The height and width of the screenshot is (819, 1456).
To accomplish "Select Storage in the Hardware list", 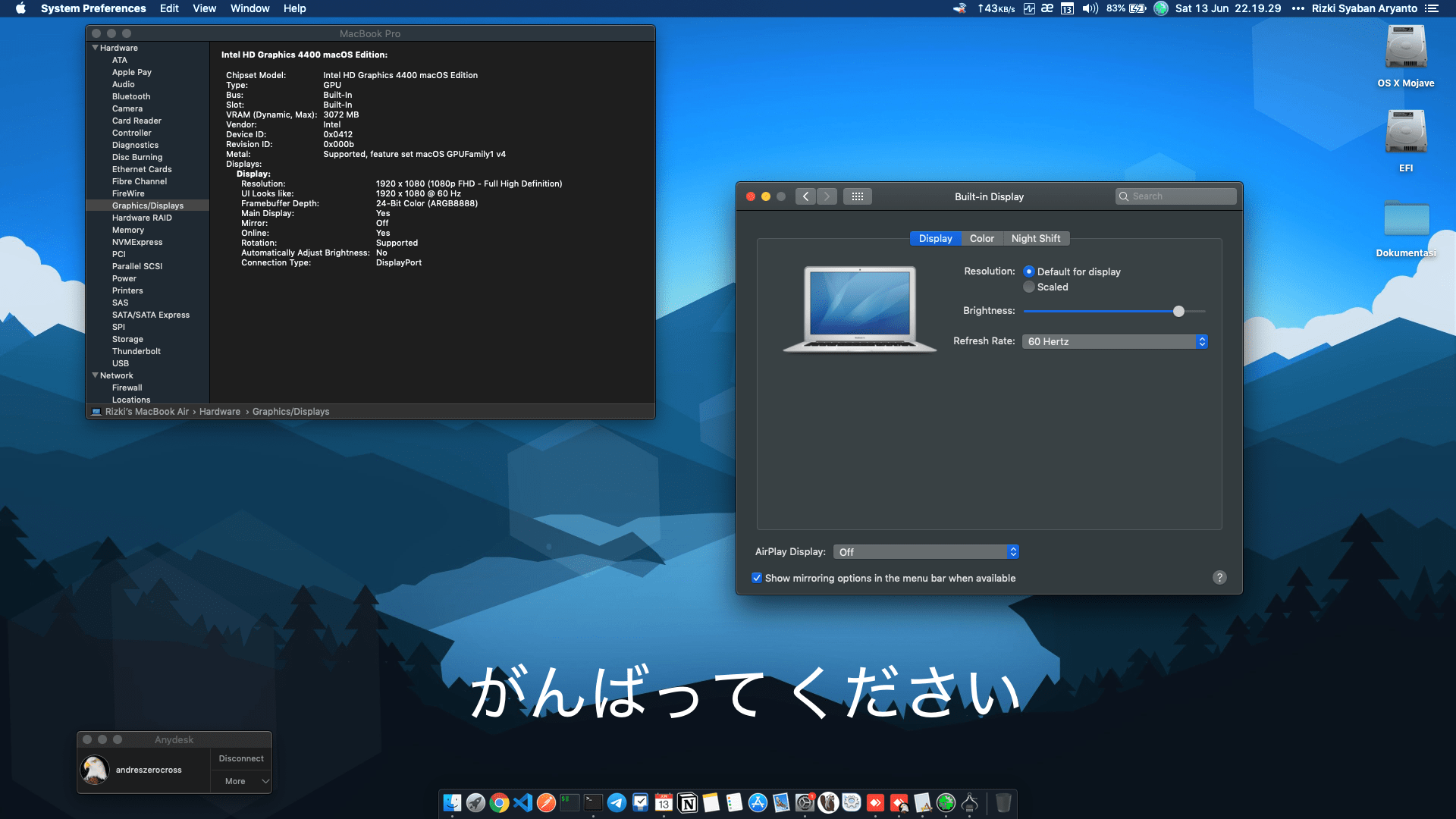I will (127, 339).
